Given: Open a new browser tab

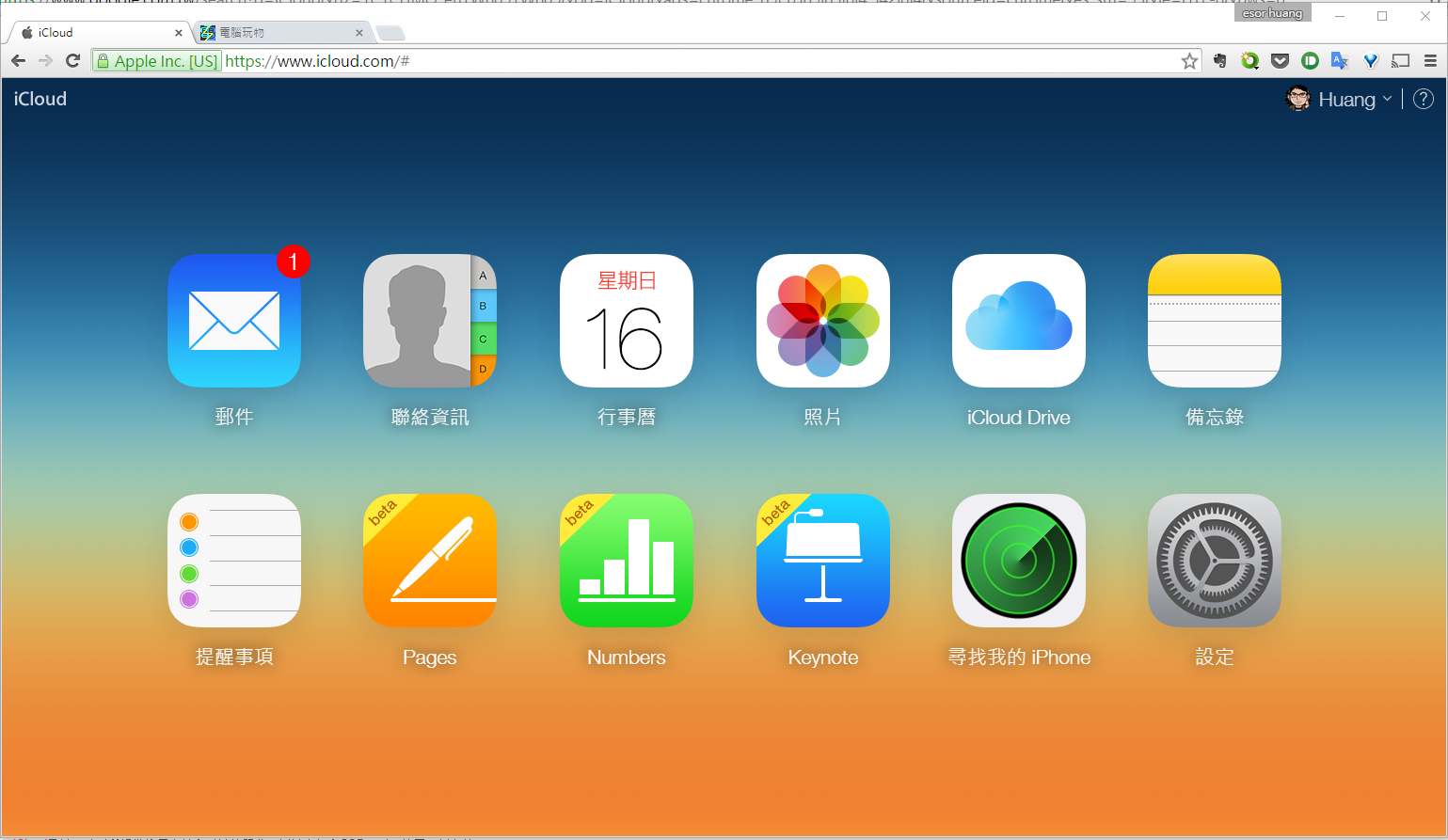Looking at the screenshot, I should click(390, 33).
